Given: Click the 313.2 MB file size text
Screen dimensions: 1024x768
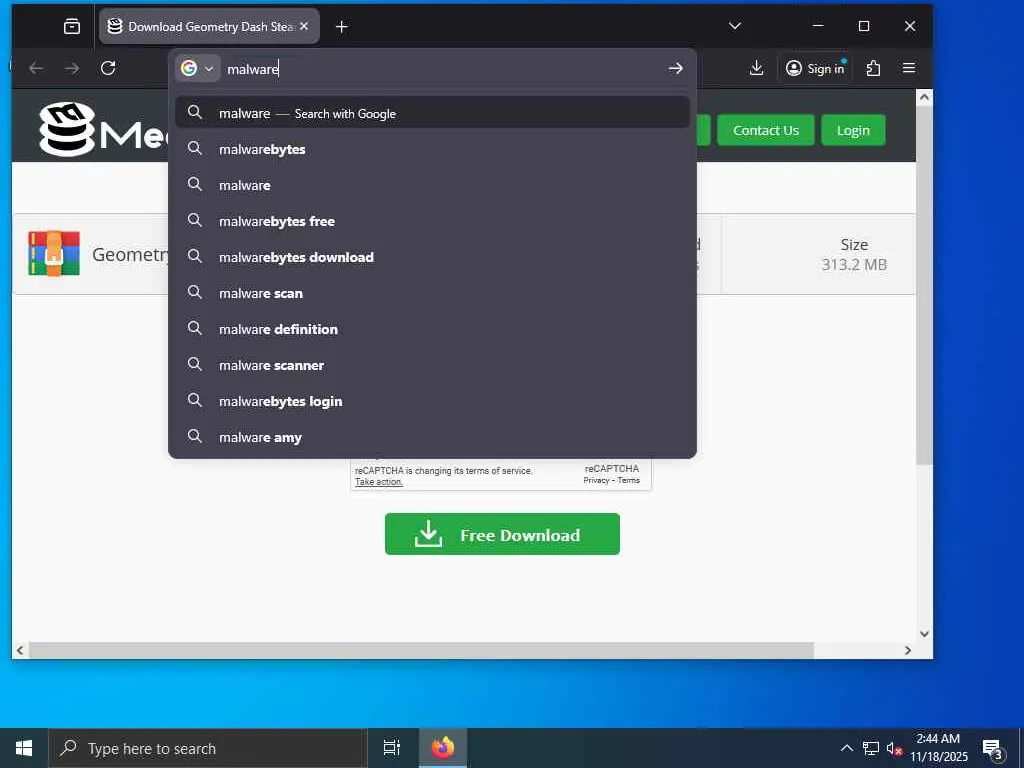Looking at the screenshot, I should point(854,264).
